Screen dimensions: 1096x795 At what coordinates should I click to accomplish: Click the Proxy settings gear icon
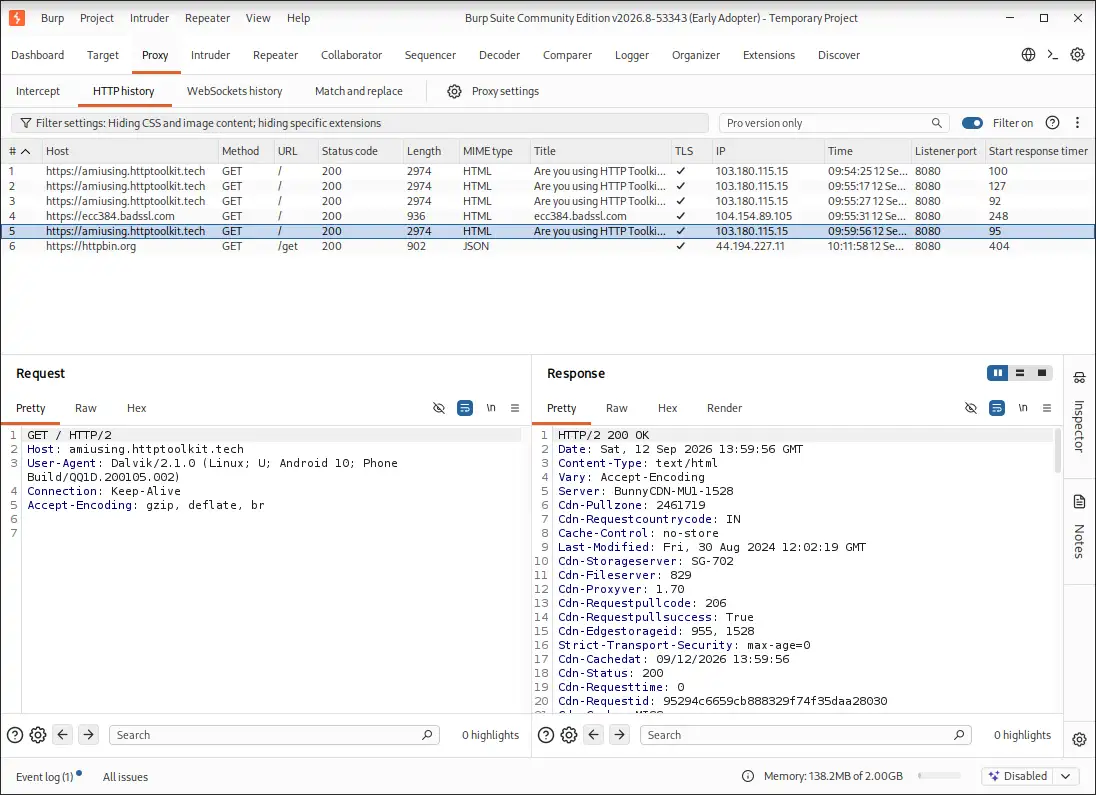coord(454,92)
